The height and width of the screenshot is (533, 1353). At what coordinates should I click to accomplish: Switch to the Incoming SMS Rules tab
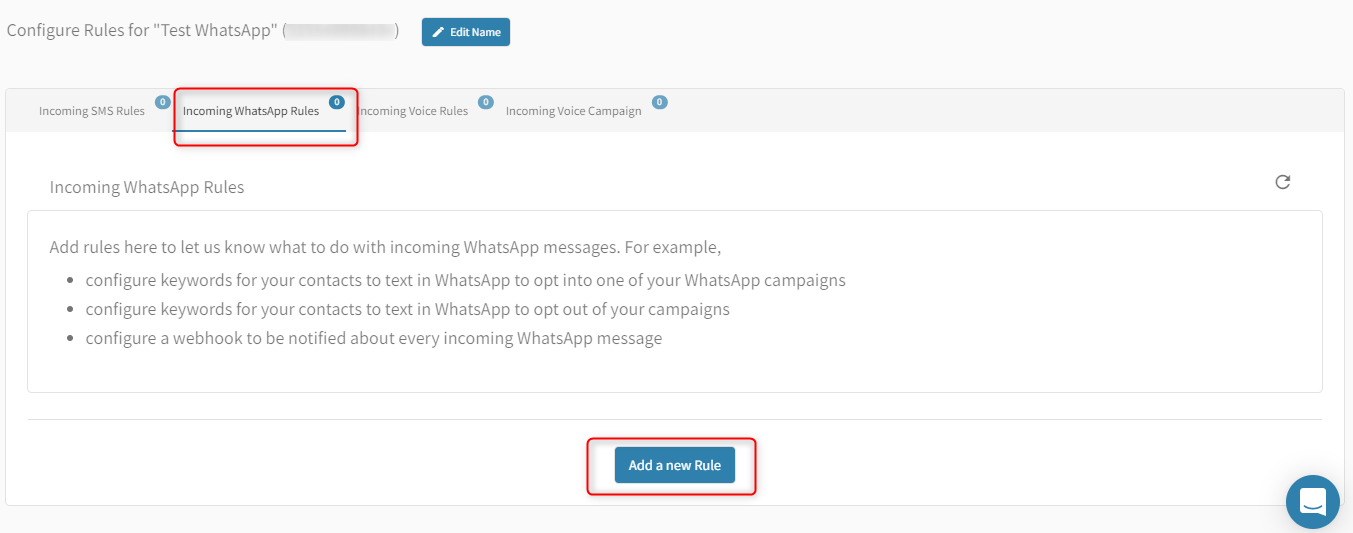(92, 111)
